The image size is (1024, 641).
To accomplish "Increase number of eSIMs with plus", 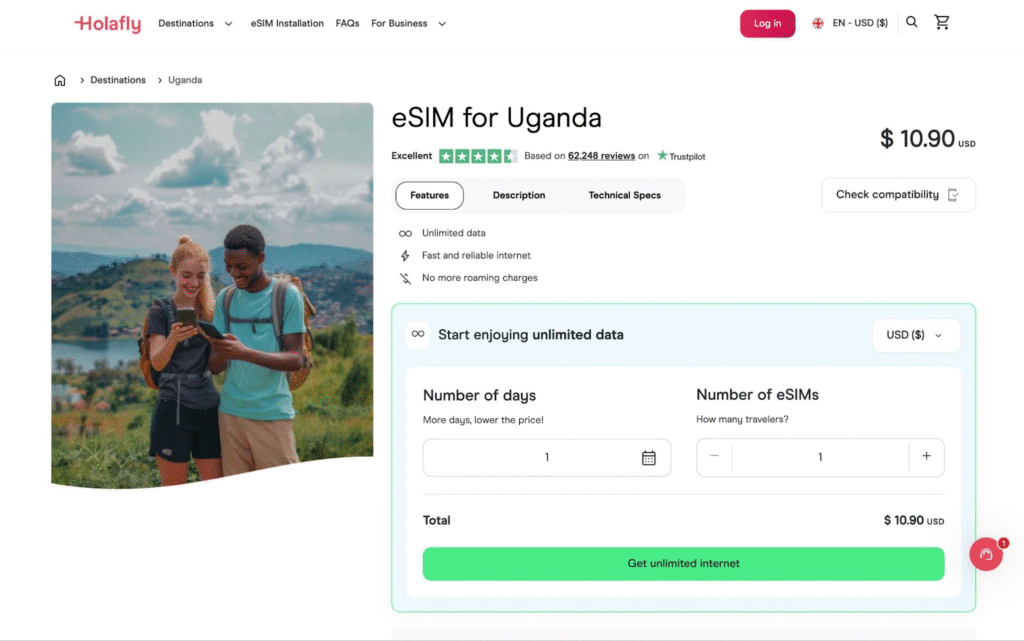I will click(926, 456).
